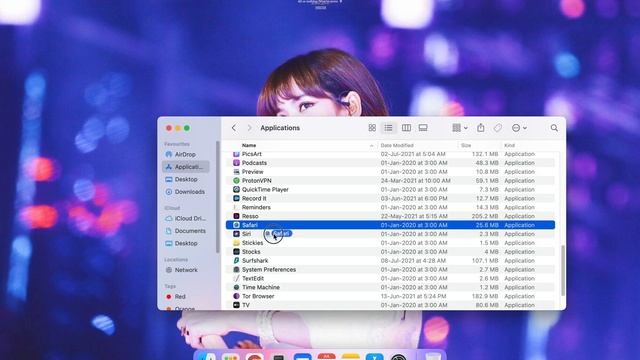The image size is (640, 360).
Task: Click the Edit Tags toolbar icon
Action: 498,128
